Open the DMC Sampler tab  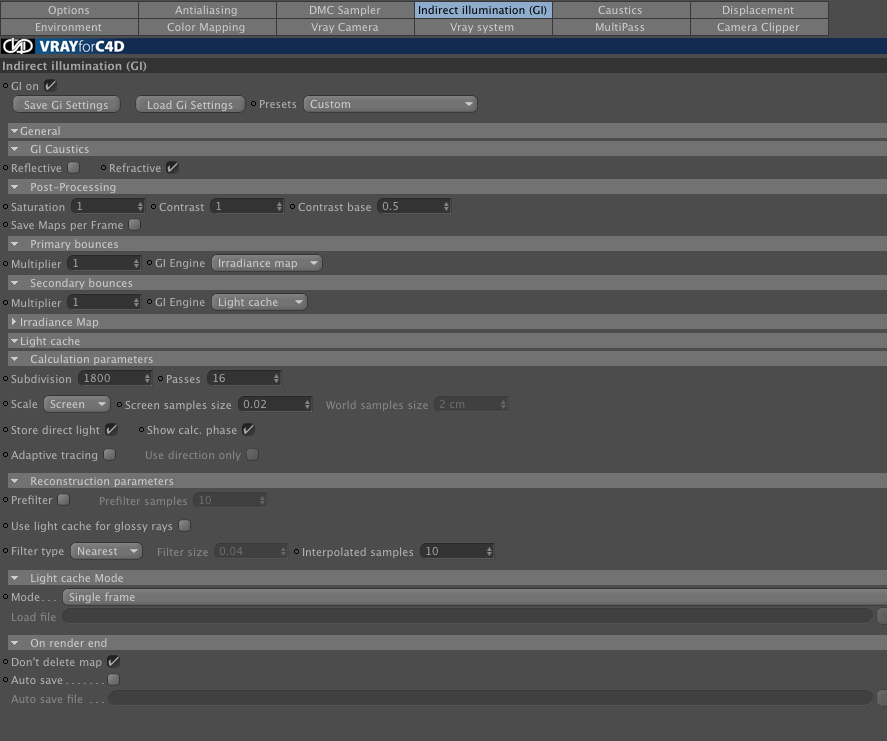click(x=345, y=10)
